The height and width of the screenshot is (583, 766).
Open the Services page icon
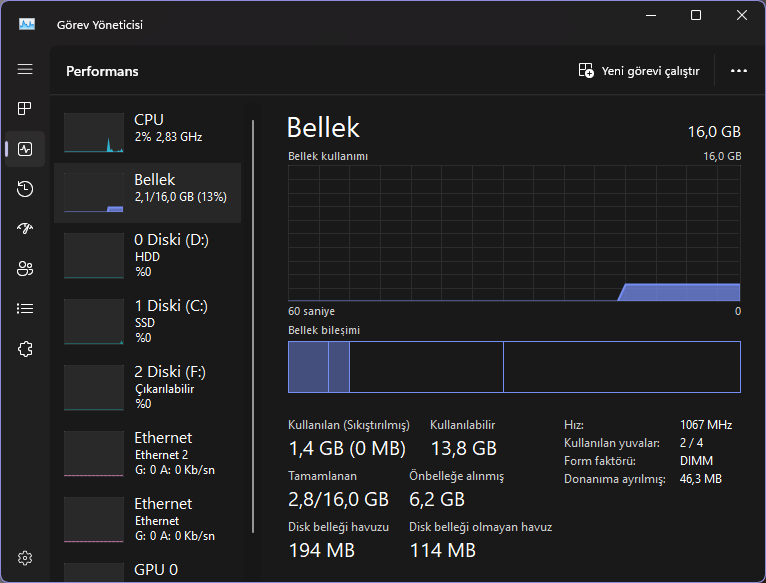point(25,349)
